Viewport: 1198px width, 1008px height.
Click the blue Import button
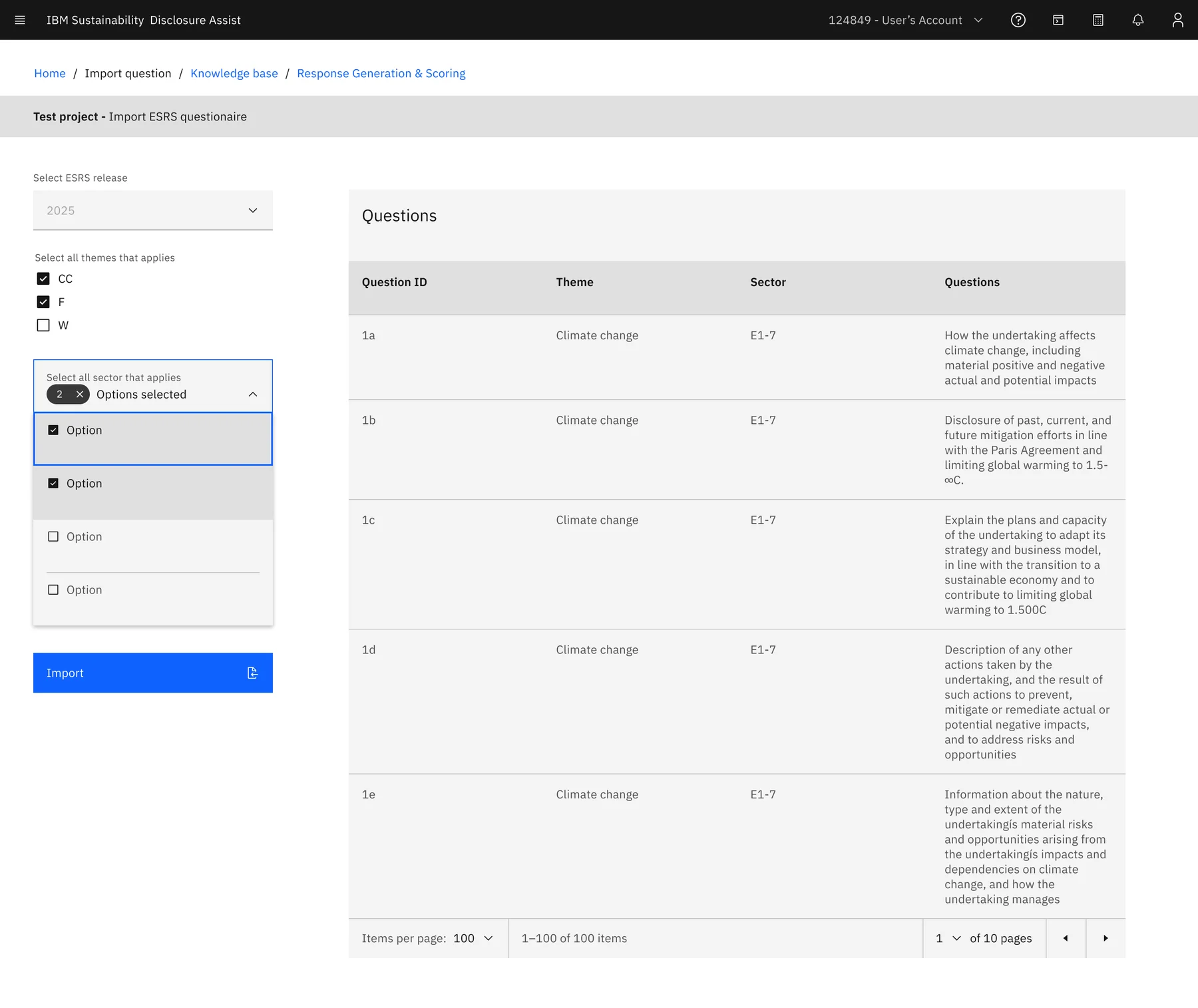(153, 673)
